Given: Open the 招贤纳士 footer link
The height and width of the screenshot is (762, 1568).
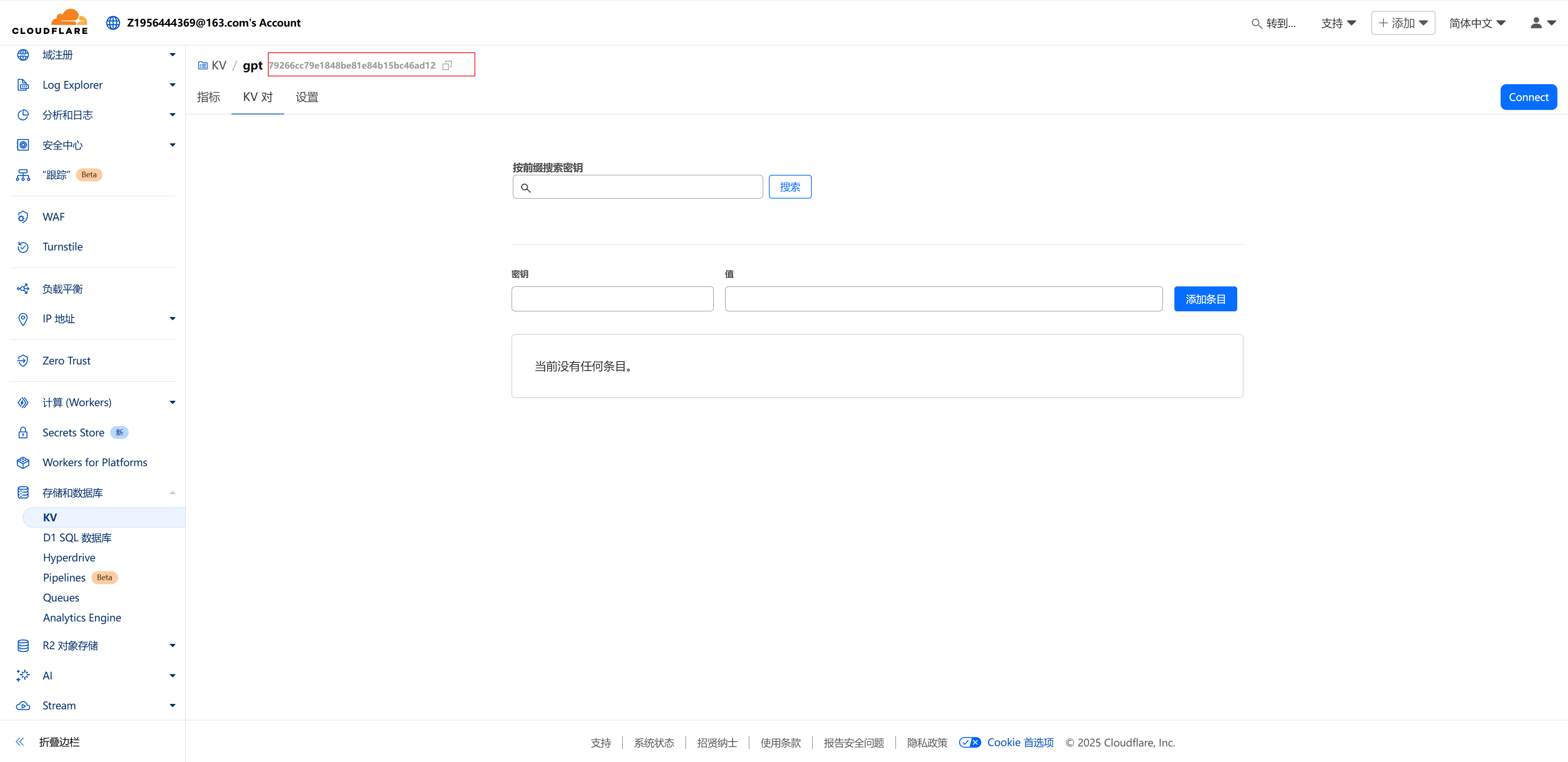Looking at the screenshot, I should [x=717, y=742].
